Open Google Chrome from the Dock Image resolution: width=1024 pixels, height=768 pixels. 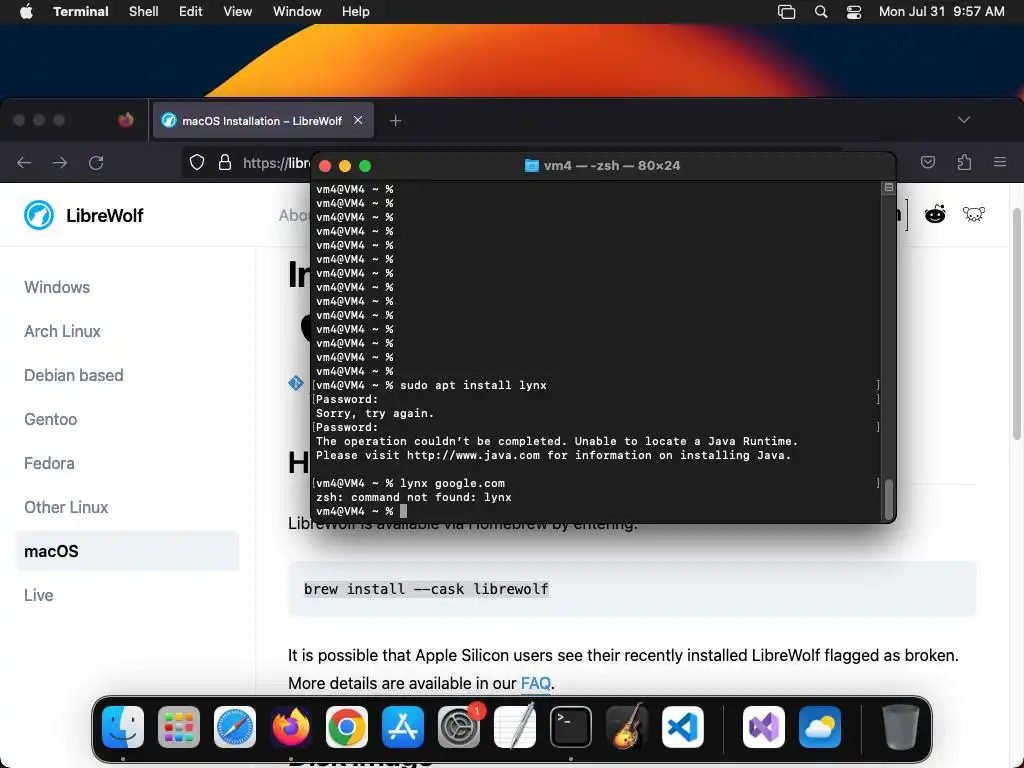pyautogui.click(x=347, y=727)
